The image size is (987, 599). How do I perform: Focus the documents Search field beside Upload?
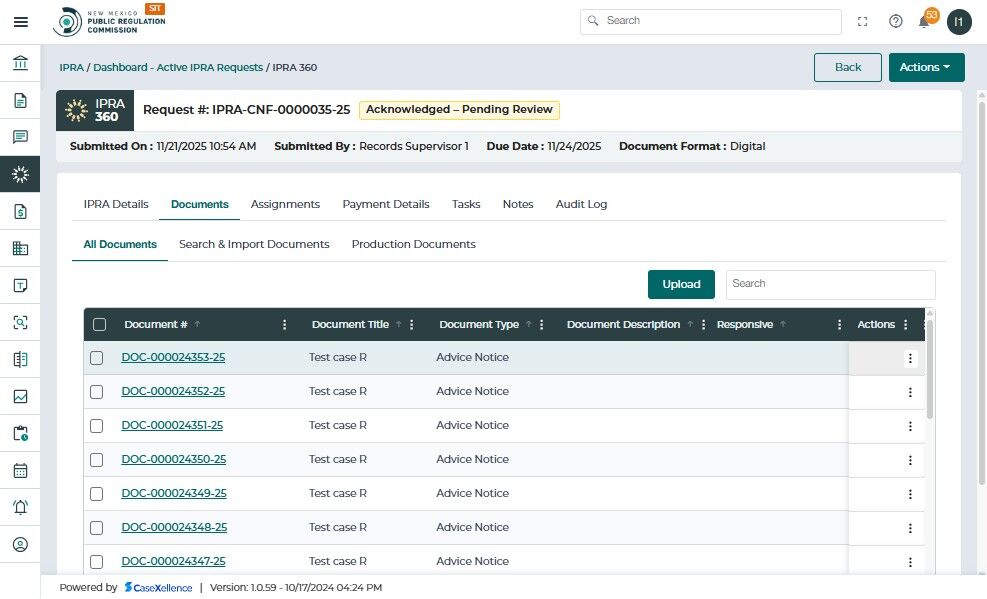[830, 284]
